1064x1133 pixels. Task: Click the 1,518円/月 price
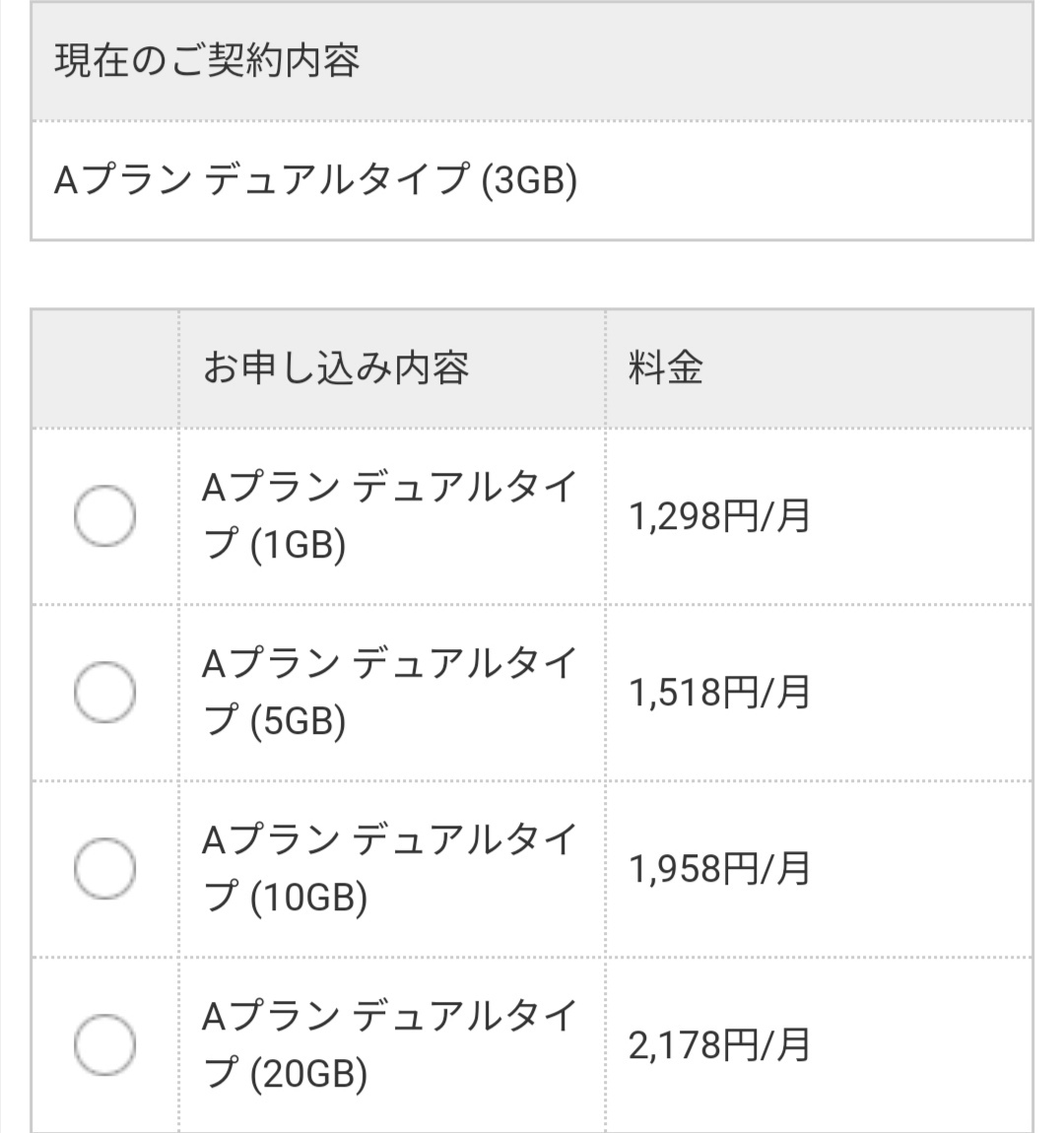point(719,692)
